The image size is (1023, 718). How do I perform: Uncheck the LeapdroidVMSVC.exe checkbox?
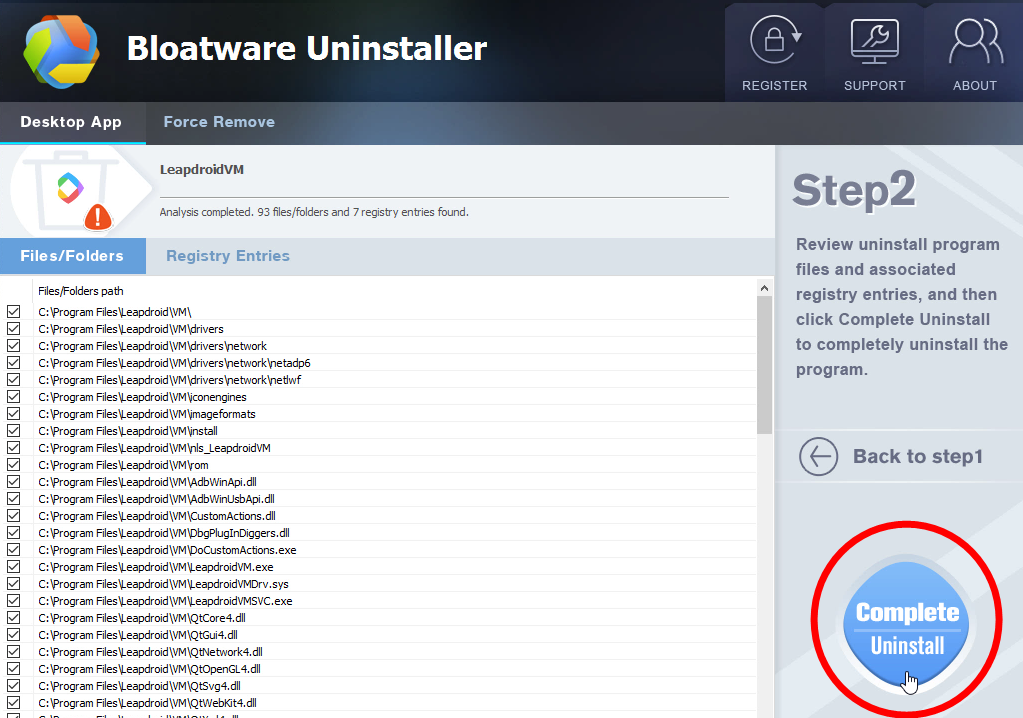pyautogui.click(x=14, y=601)
